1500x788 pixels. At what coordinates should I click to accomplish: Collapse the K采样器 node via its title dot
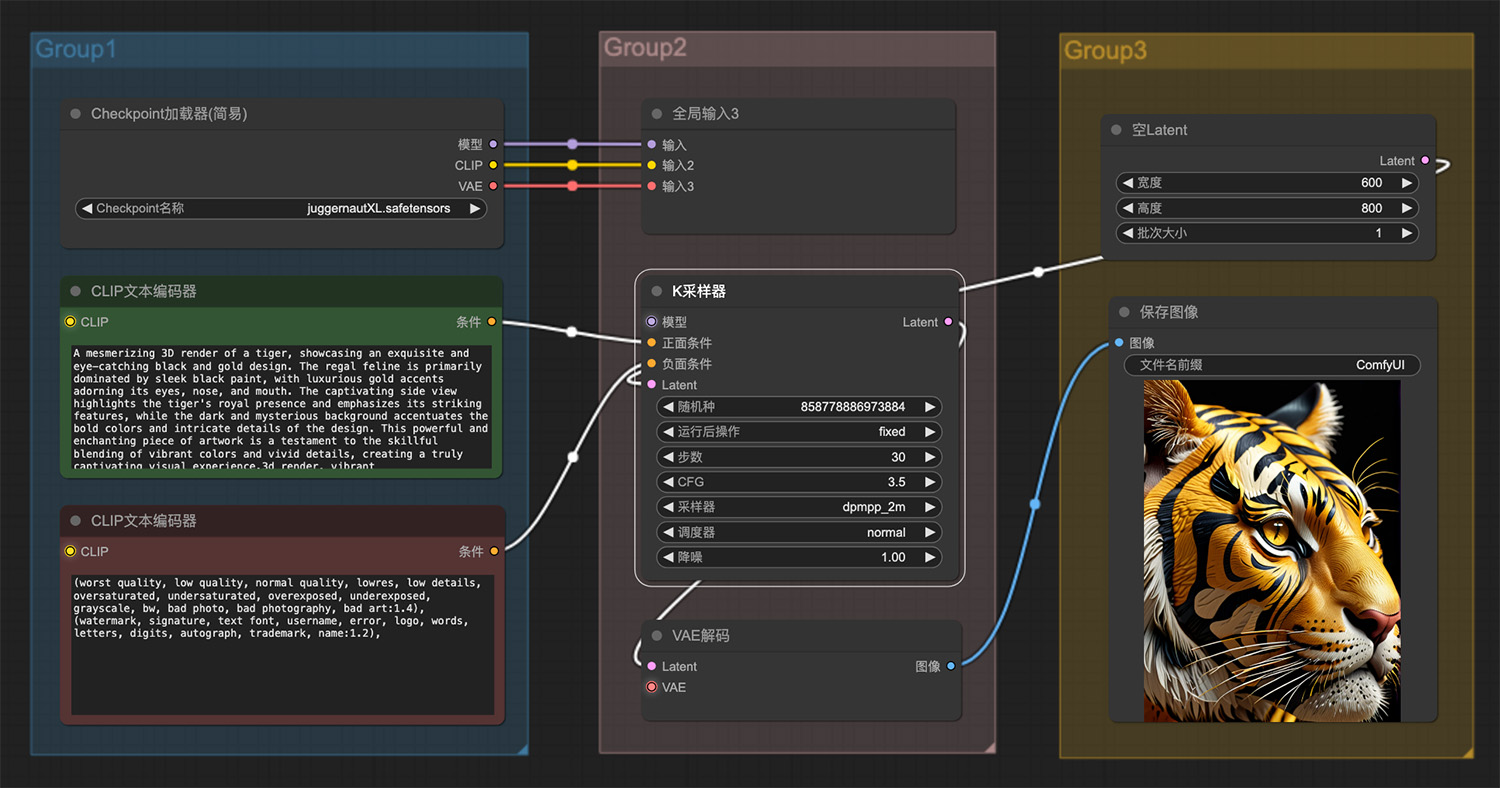657,291
